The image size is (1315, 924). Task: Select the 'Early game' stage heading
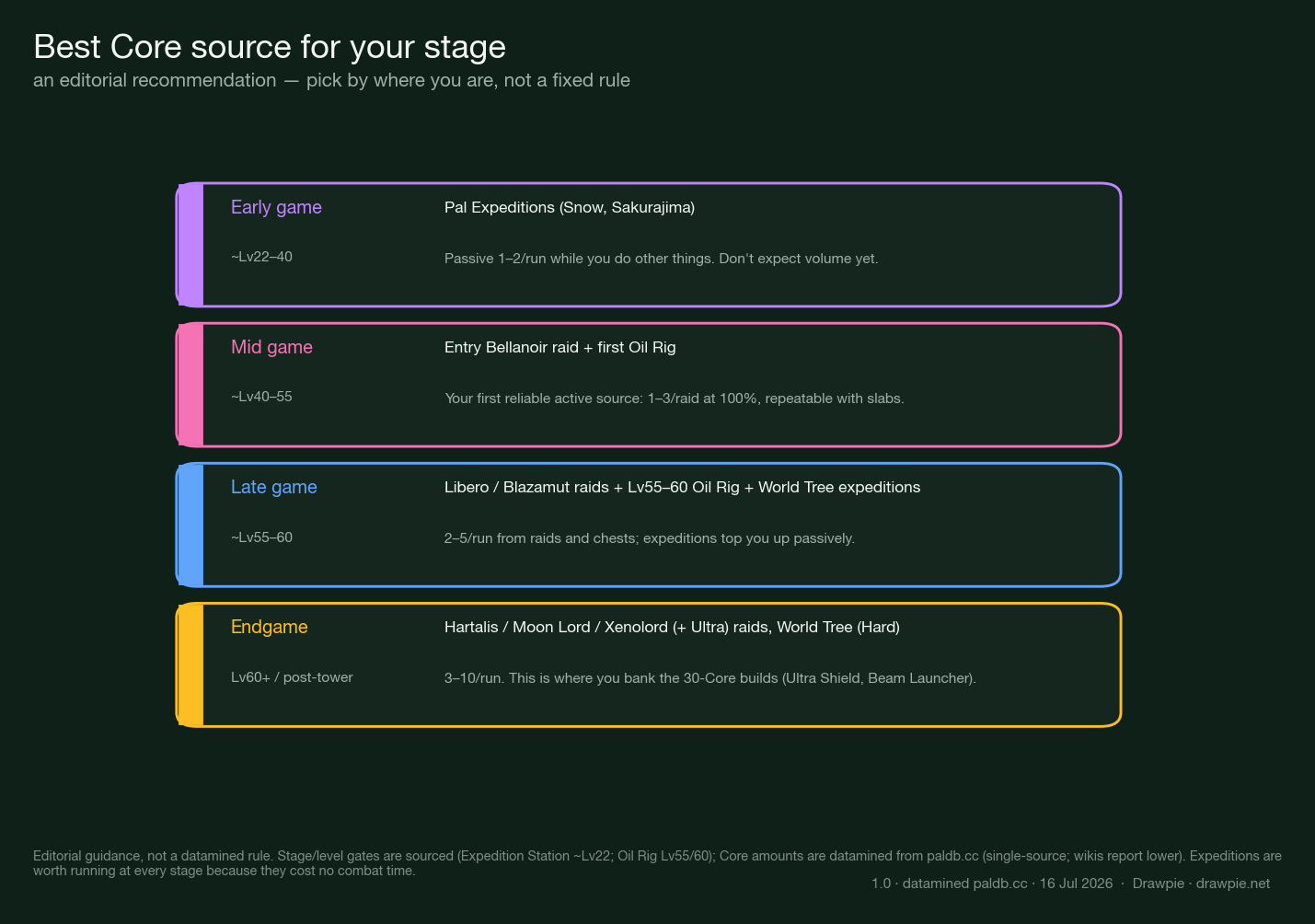276,207
